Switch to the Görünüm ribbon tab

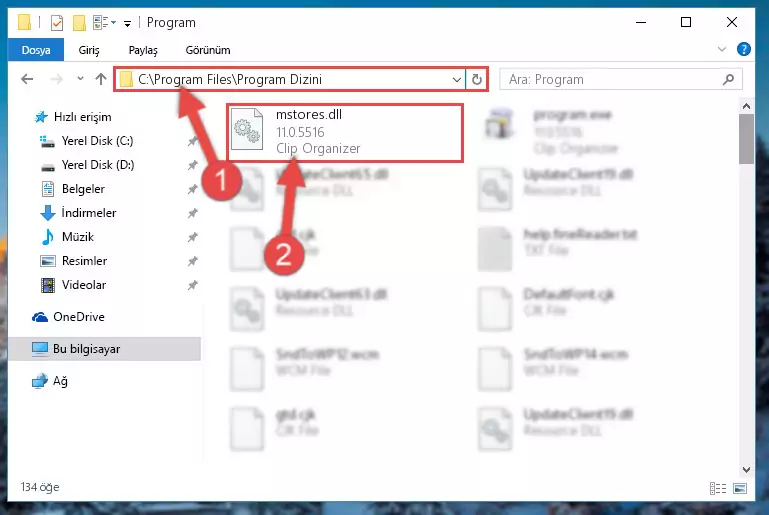[208, 50]
